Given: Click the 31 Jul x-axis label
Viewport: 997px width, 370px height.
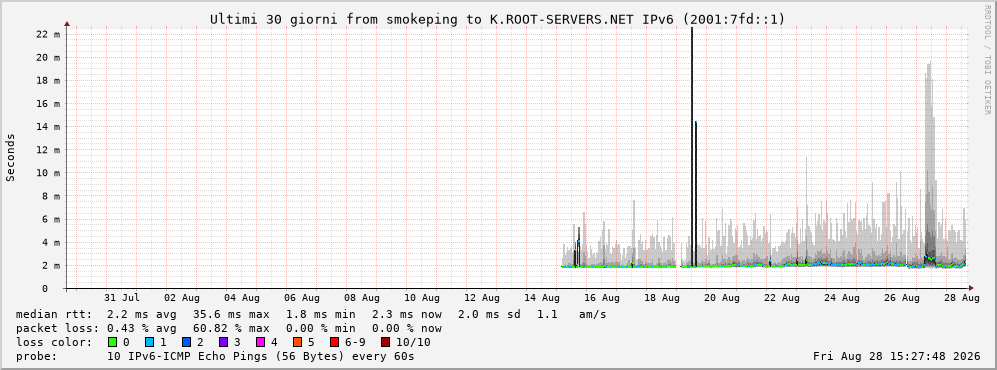Looking at the screenshot, I should (x=121, y=297).
